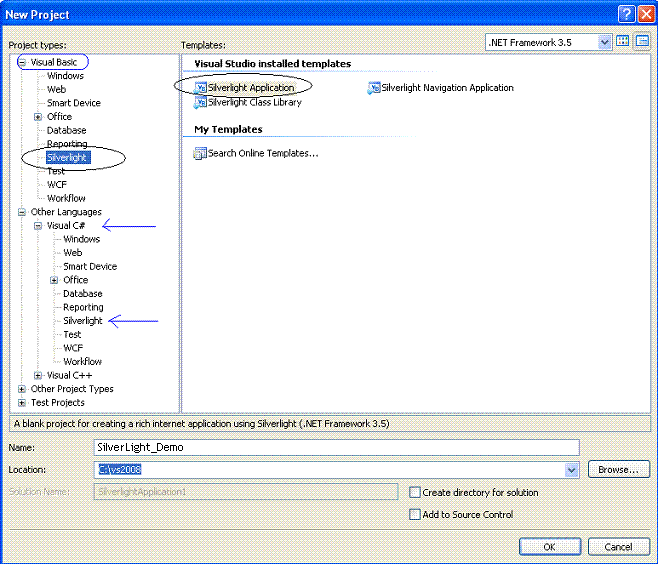Viewport: 658px width, 564px height.
Task: Select Office label under Visual C#
Action: pos(76,280)
